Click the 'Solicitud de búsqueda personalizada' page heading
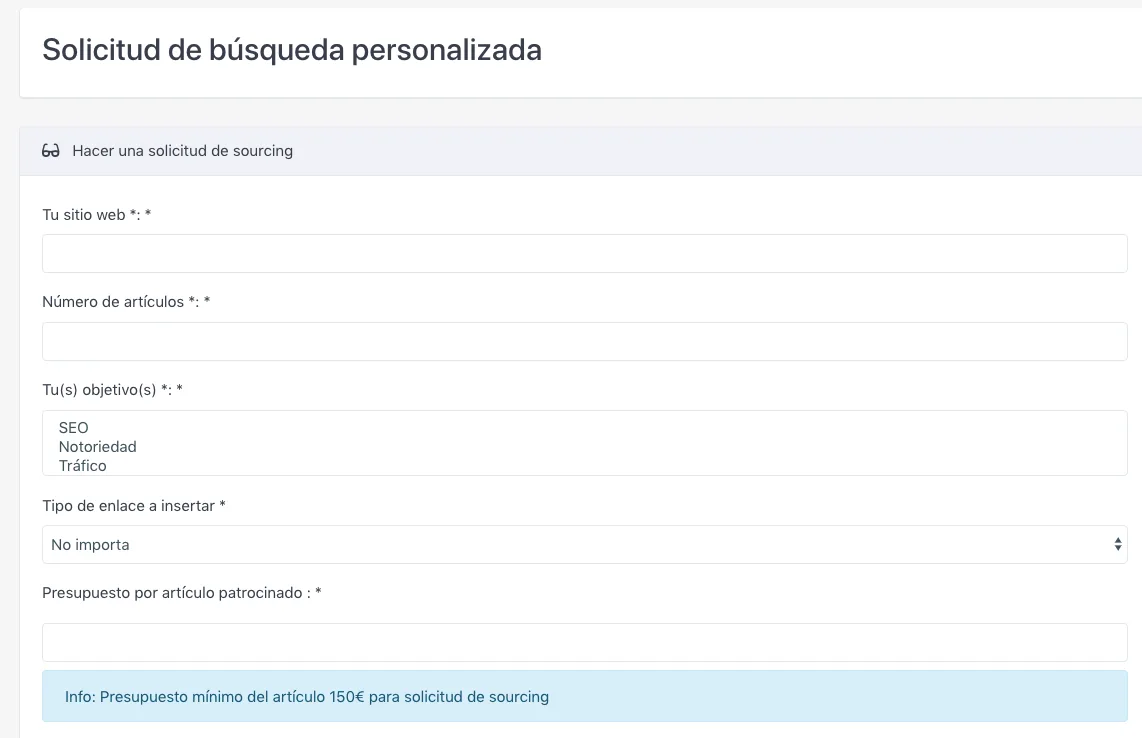The height and width of the screenshot is (738, 1142). click(292, 50)
